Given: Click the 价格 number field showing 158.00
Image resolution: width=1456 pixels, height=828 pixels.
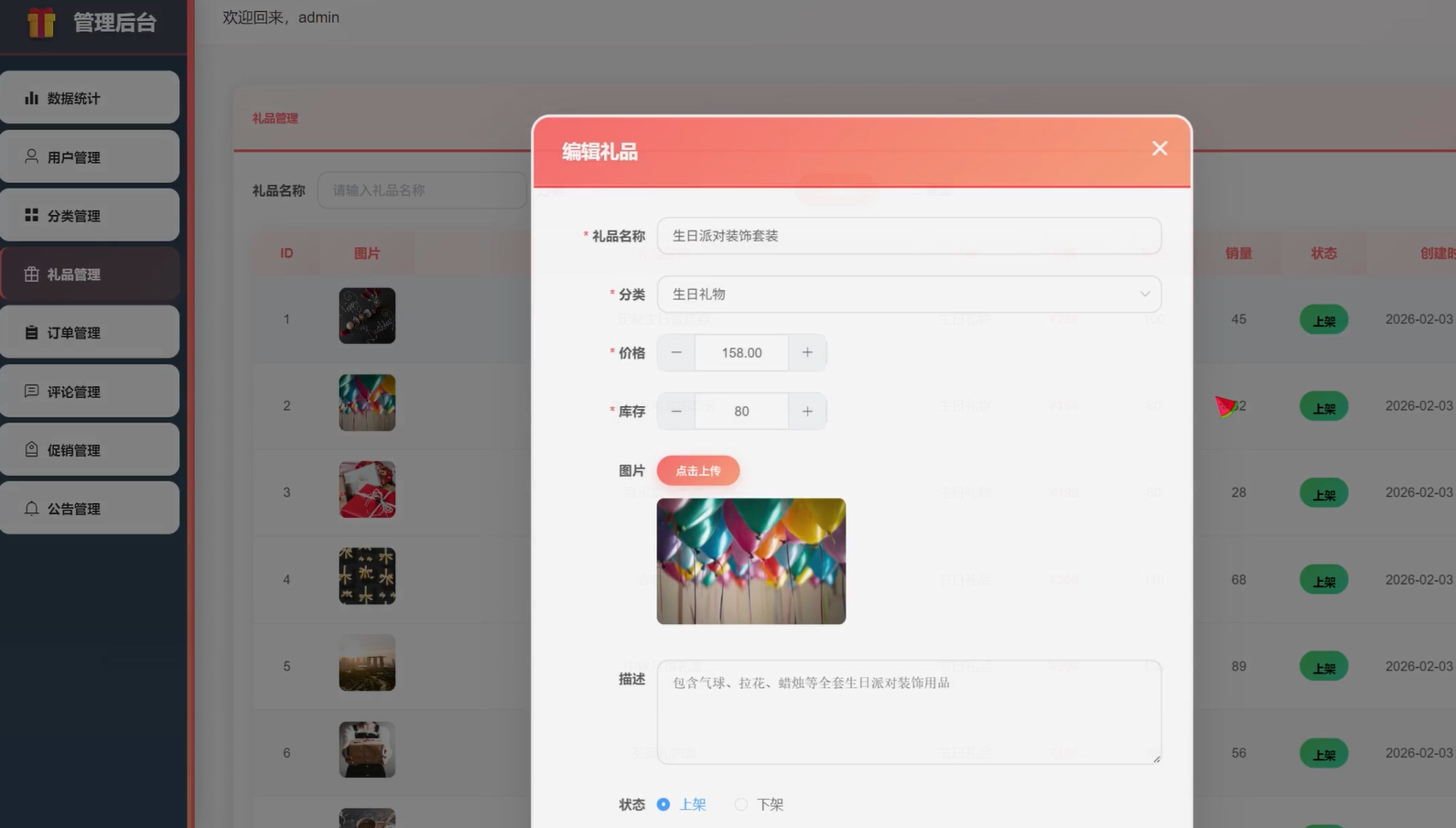Looking at the screenshot, I should [741, 352].
